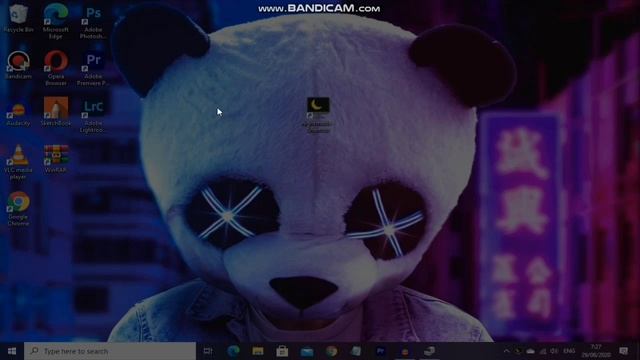Viewport: 640px width, 360px height.
Task: Select the Audacity desktop shortcut
Action: point(18,112)
